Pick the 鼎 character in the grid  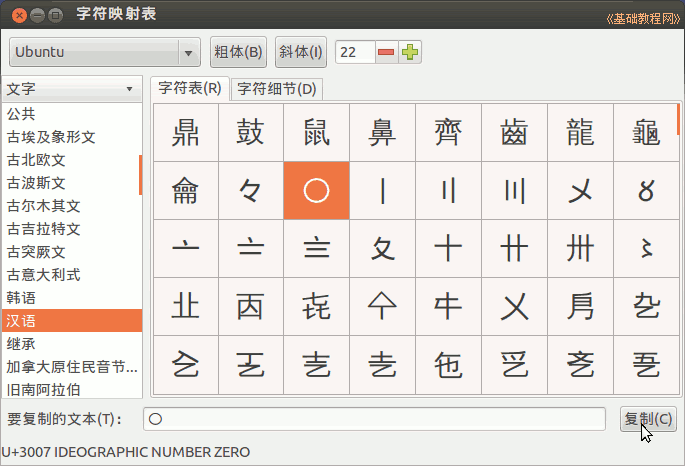click(x=185, y=132)
